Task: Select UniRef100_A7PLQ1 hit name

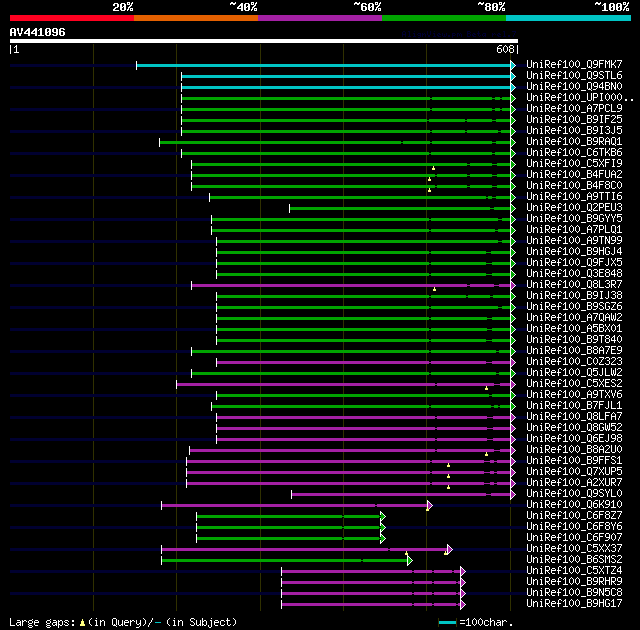Action: 574,230
